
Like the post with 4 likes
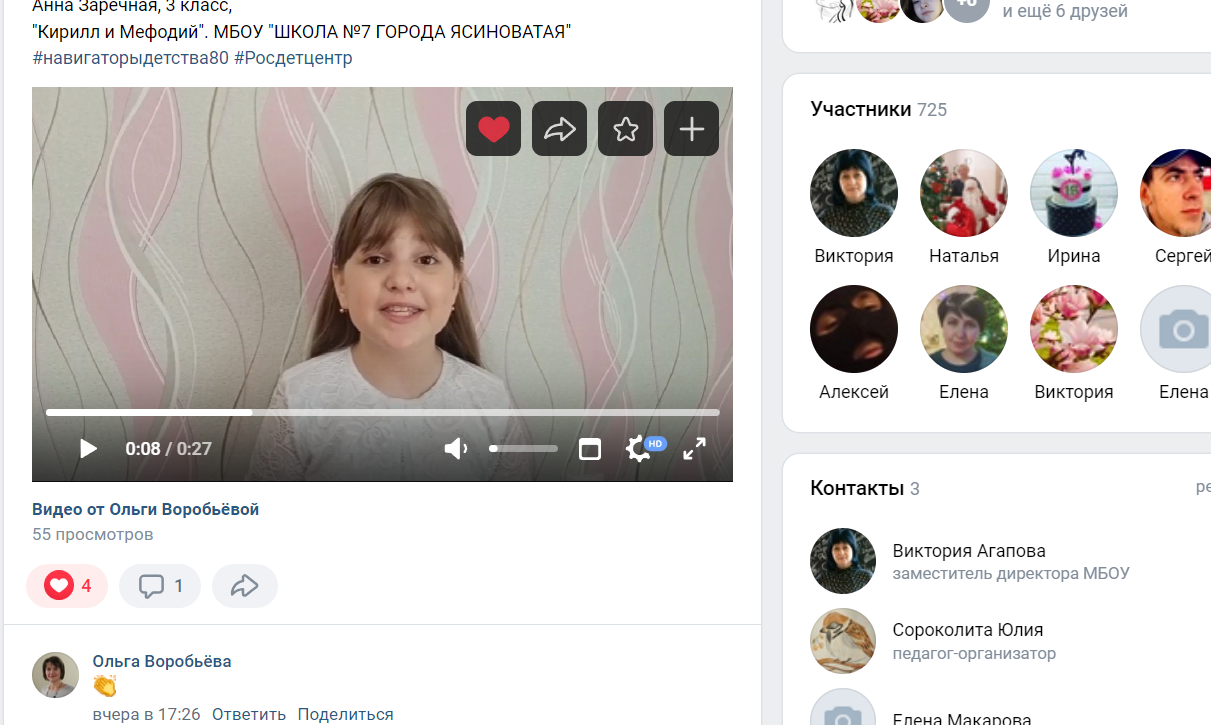67,586
